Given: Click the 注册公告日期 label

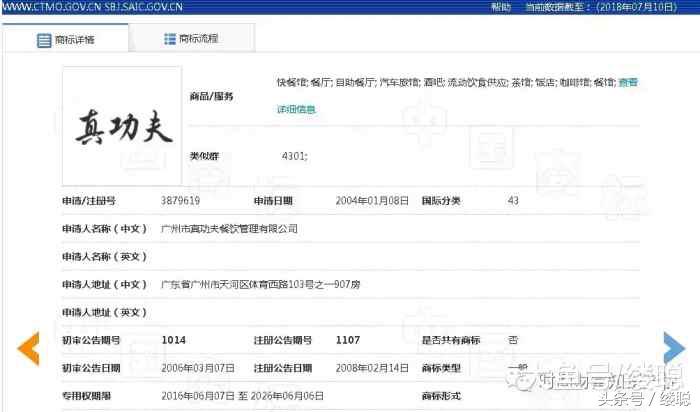Looking at the screenshot, I should coord(283,368).
